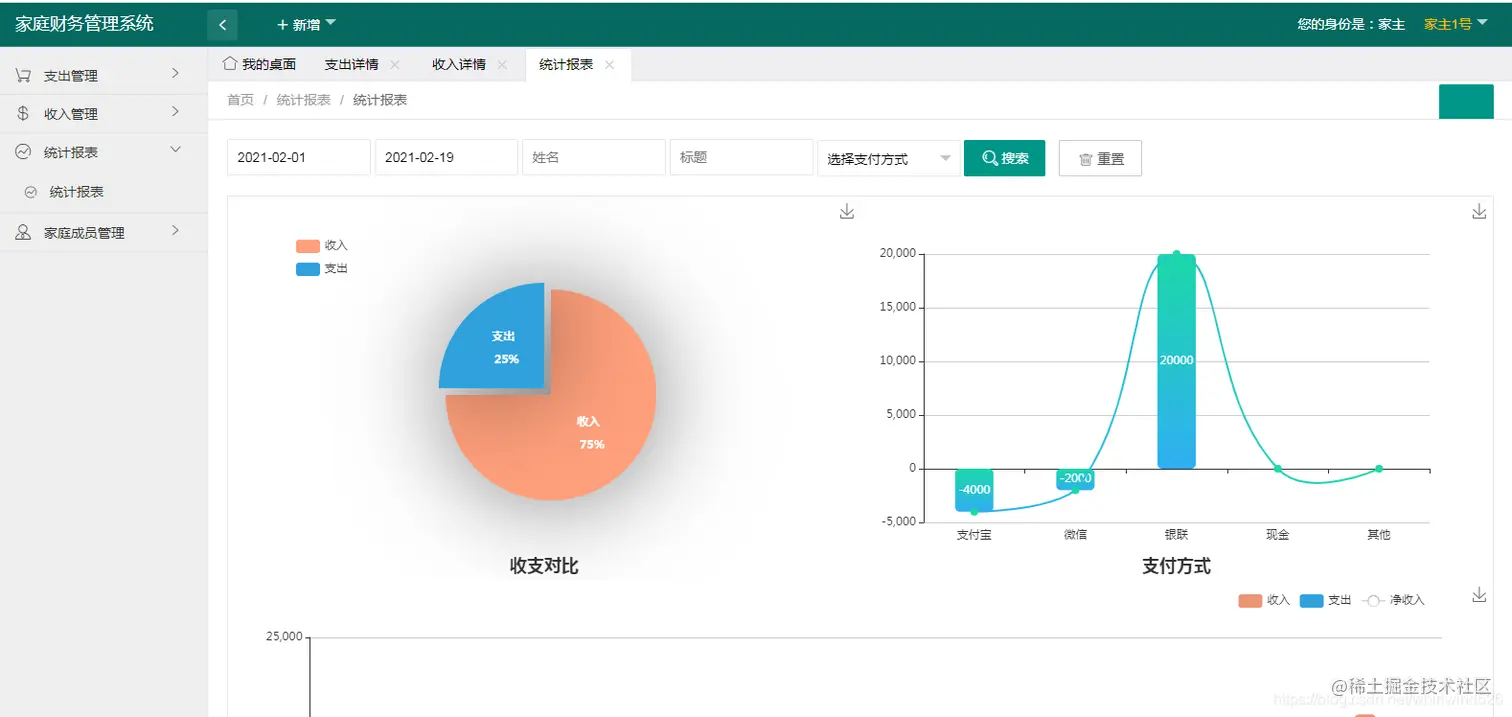Screen dimensions: 1512x717
Task: Click the person icon beside 家庭成员管理
Action: pyautogui.click(x=23, y=232)
